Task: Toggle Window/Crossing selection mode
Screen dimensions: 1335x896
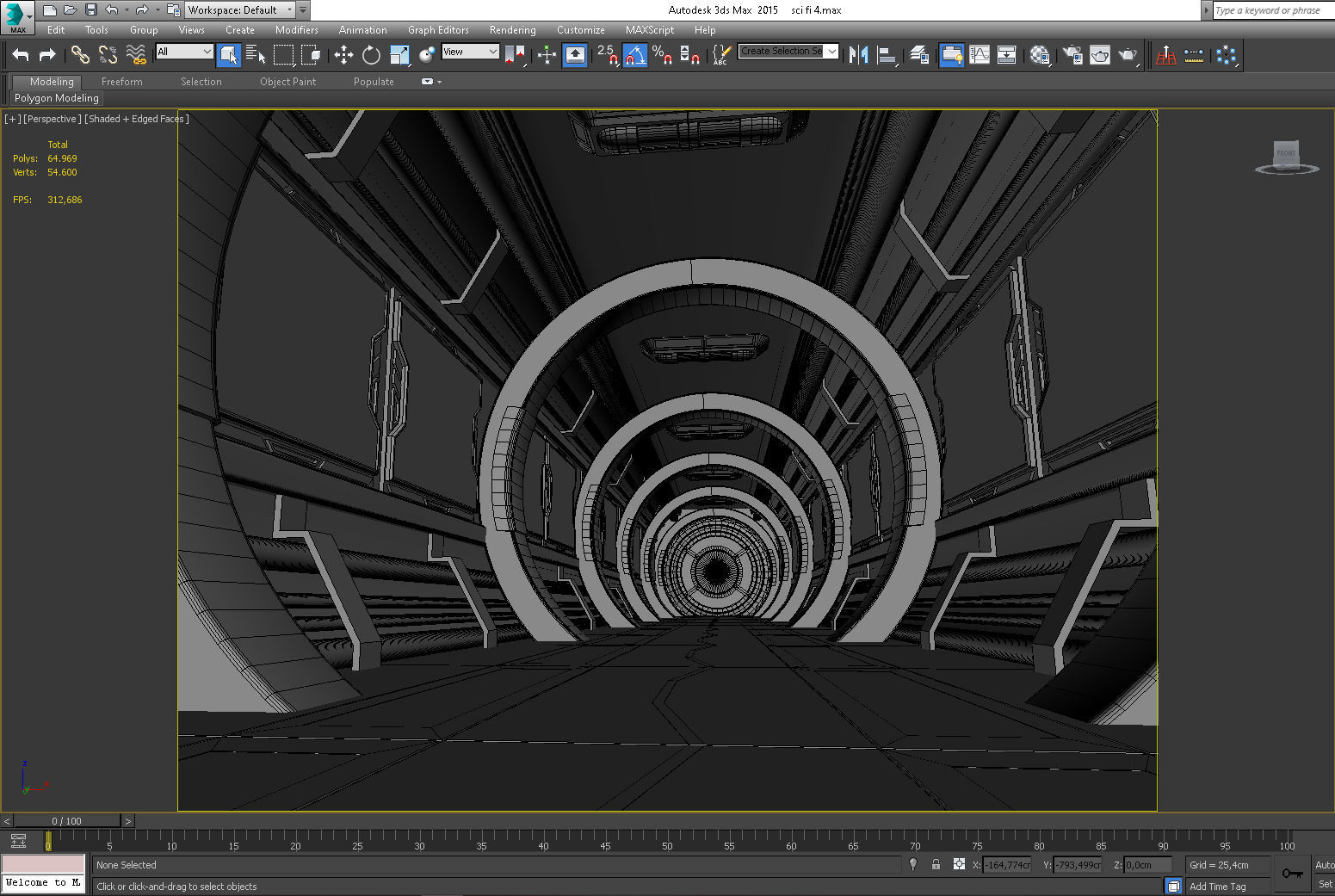Action: (311, 55)
